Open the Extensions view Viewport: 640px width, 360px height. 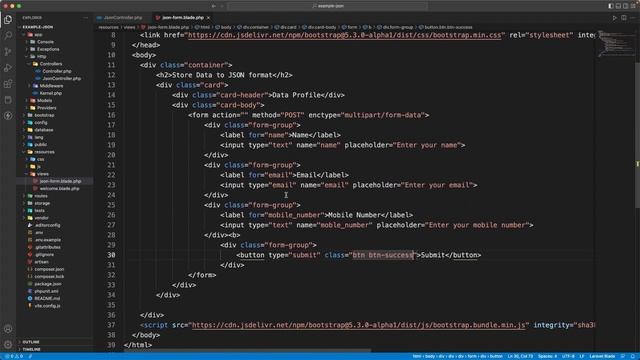[8, 84]
